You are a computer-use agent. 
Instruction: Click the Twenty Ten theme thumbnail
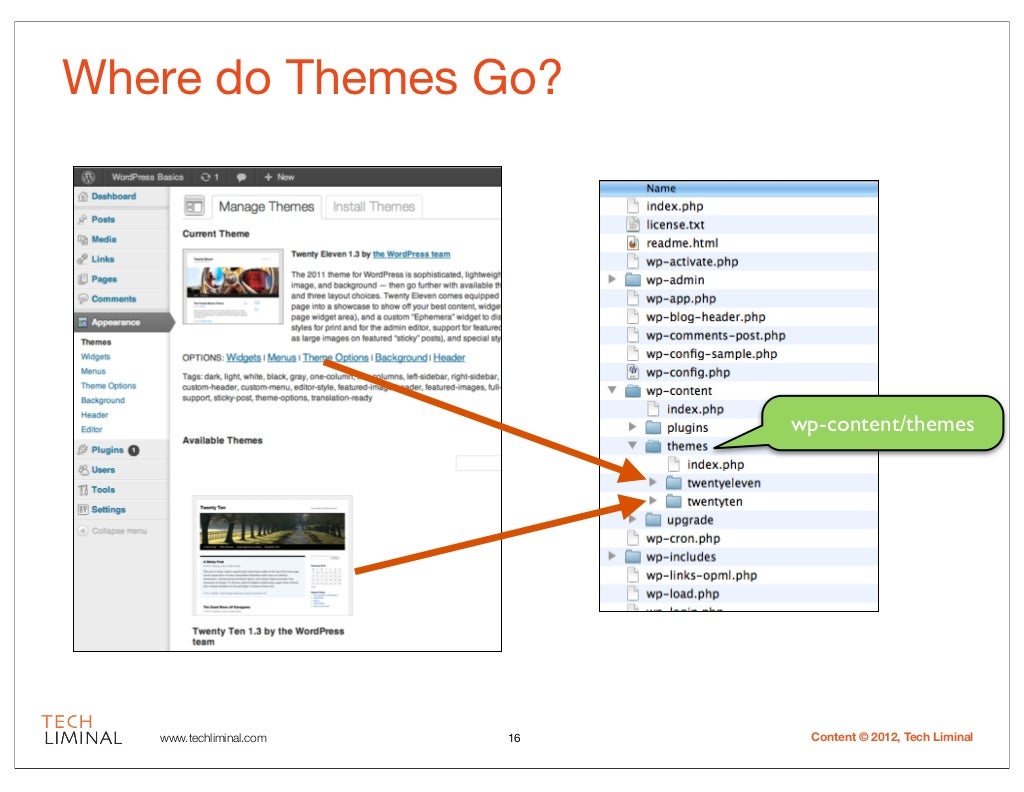tap(272, 556)
